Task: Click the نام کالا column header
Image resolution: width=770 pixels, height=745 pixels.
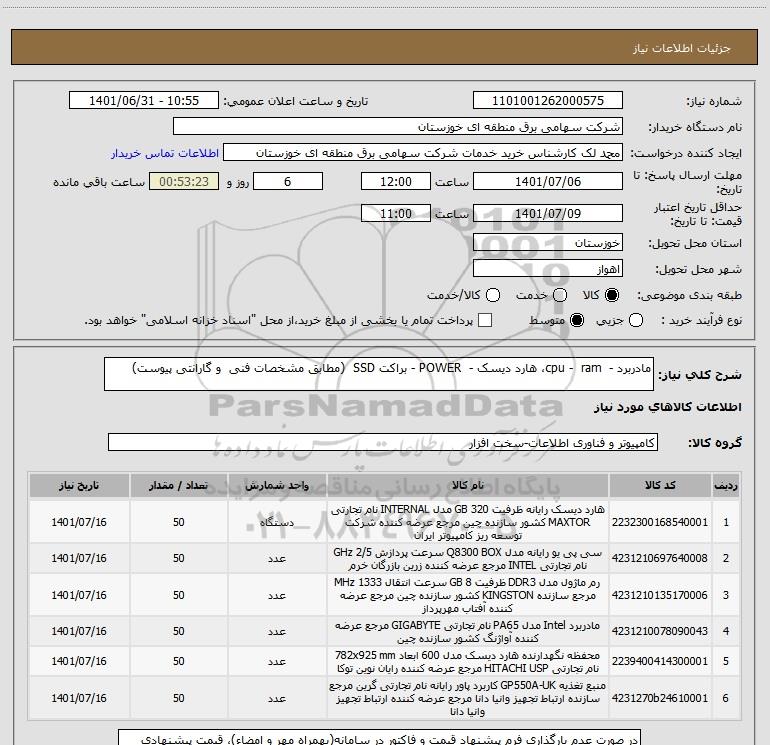Action: click(x=467, y=486)
